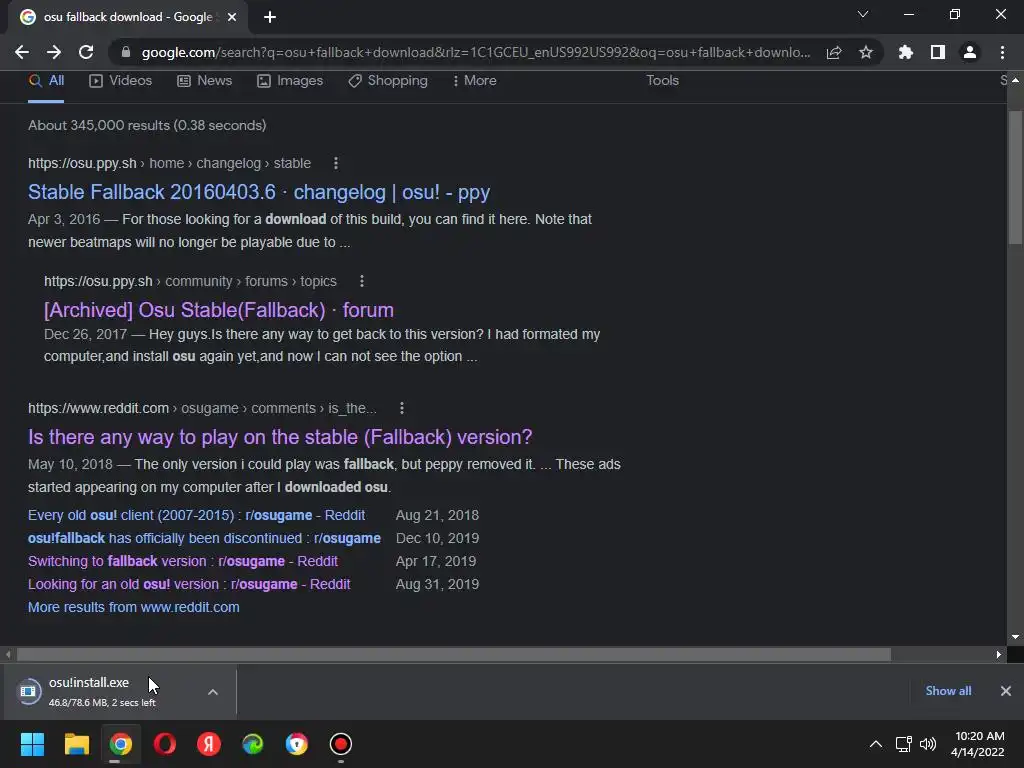1024x768 pixels.
Task: Open the tab search dropdown arrow
Action: (863, 14)
